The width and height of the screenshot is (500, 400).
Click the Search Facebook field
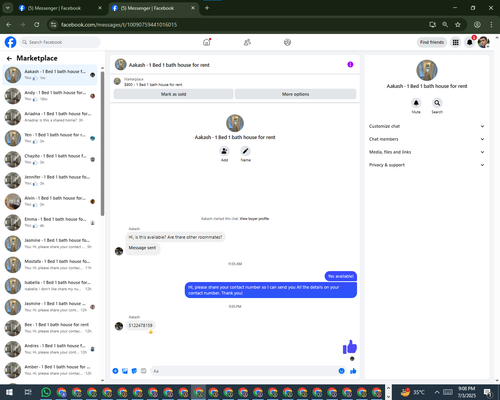[x=60, y=42]
